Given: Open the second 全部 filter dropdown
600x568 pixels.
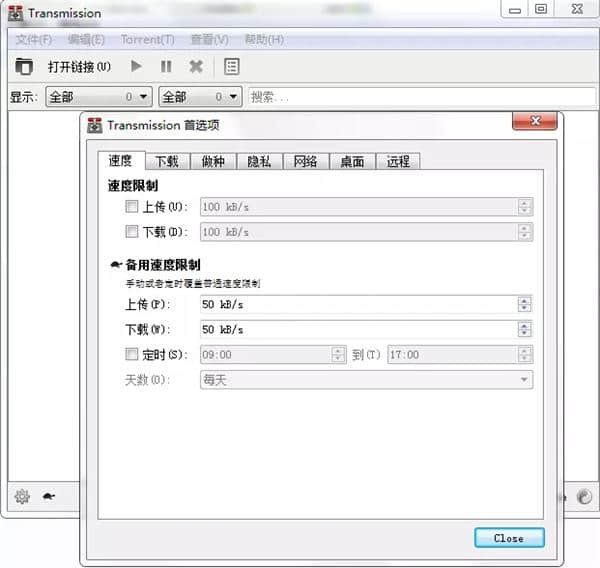Looking at the screenshot, I should click(200, 96).
